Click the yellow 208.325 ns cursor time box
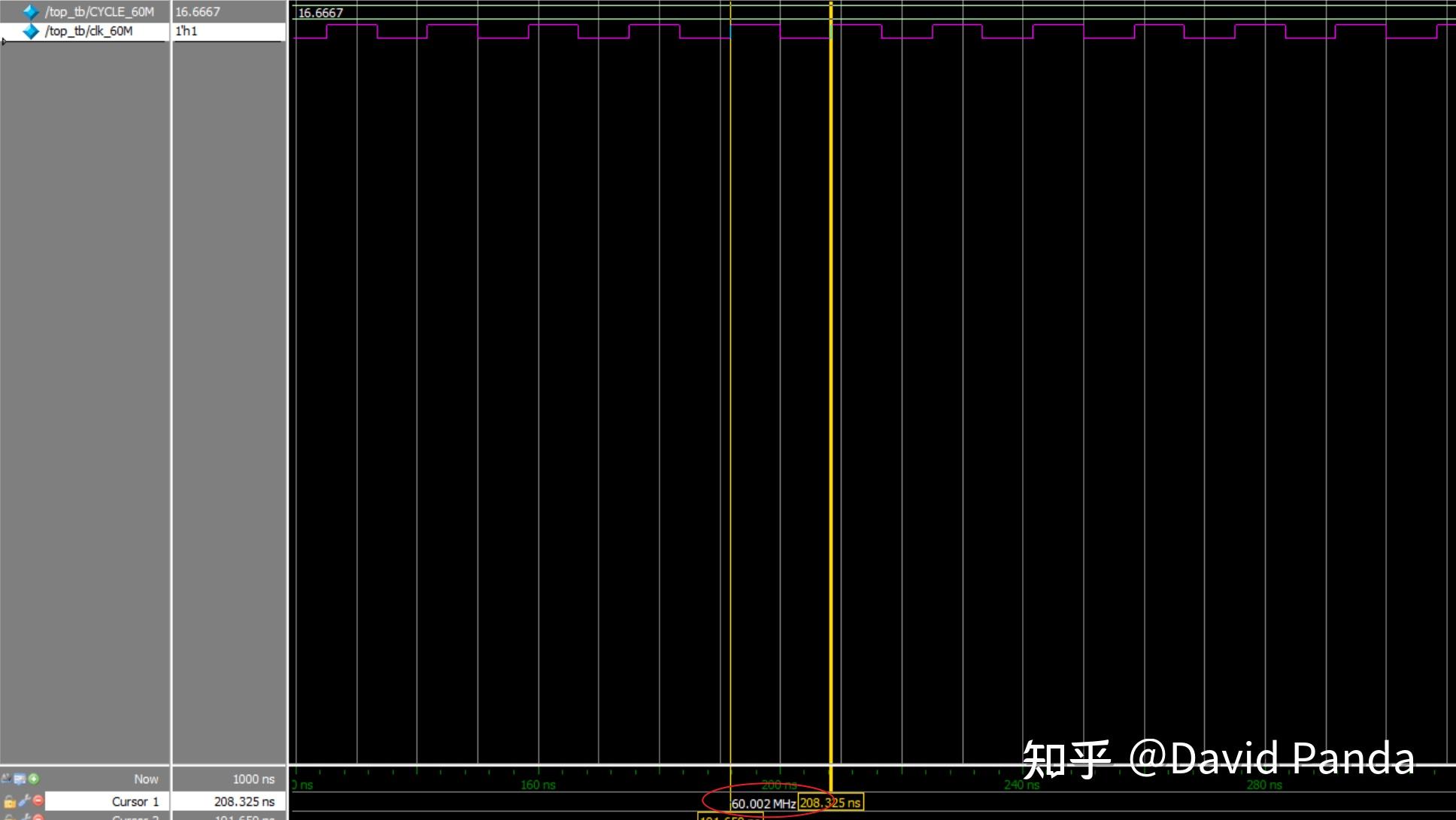Screen dimensions: 1456x820 (830, 803)
